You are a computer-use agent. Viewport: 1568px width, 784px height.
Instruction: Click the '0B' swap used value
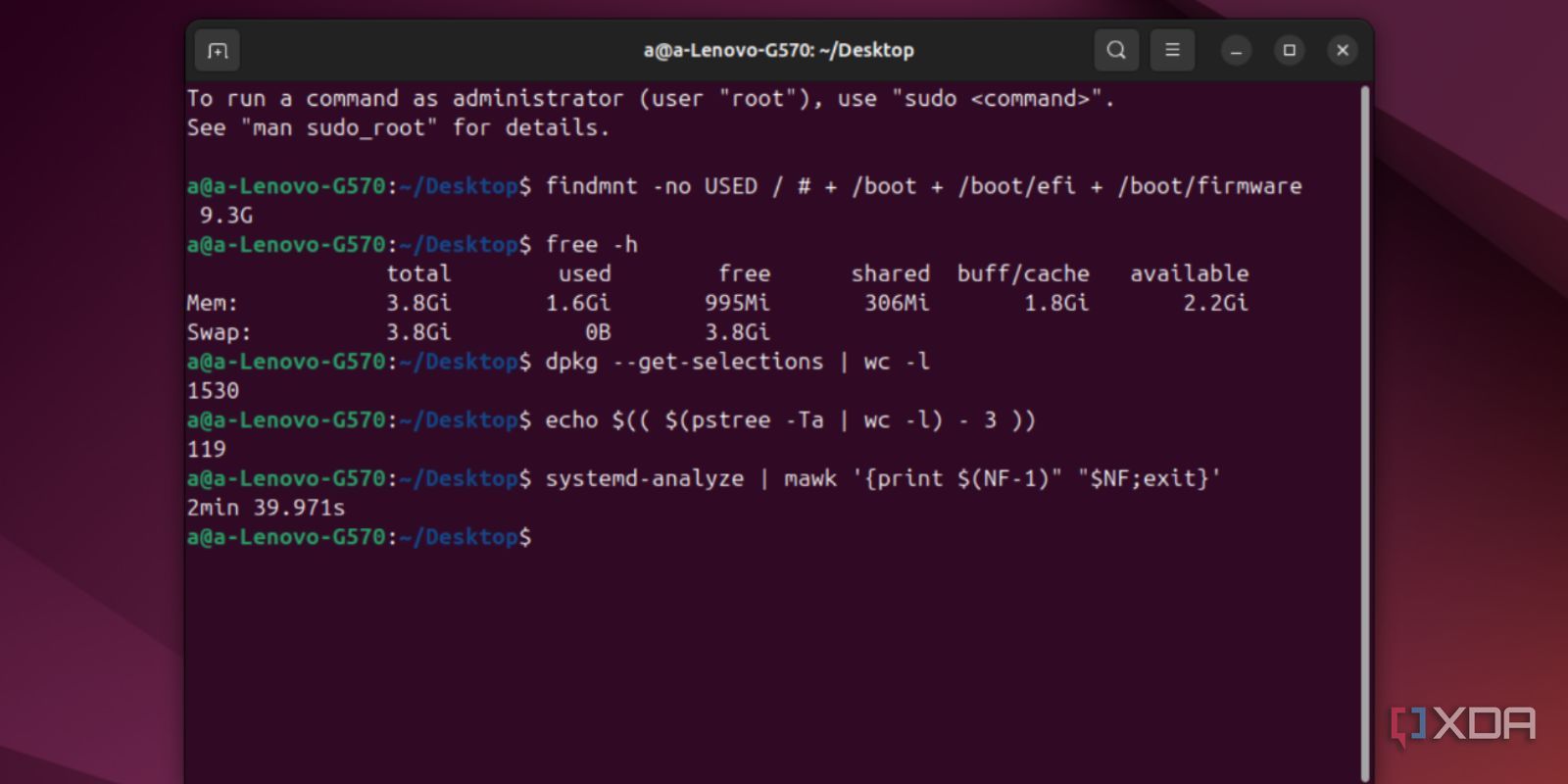point(598,333)
